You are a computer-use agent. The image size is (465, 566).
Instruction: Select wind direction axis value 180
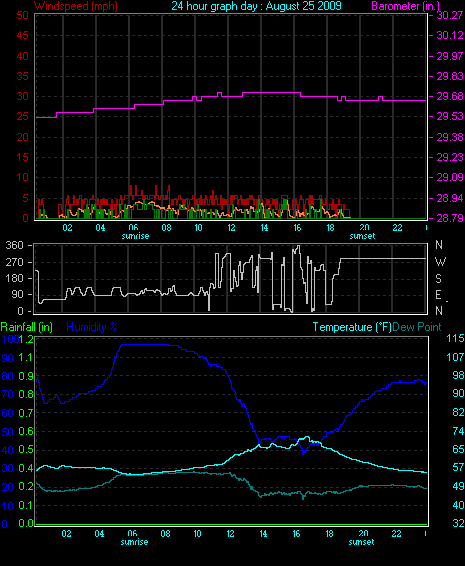tap(15, 278)
